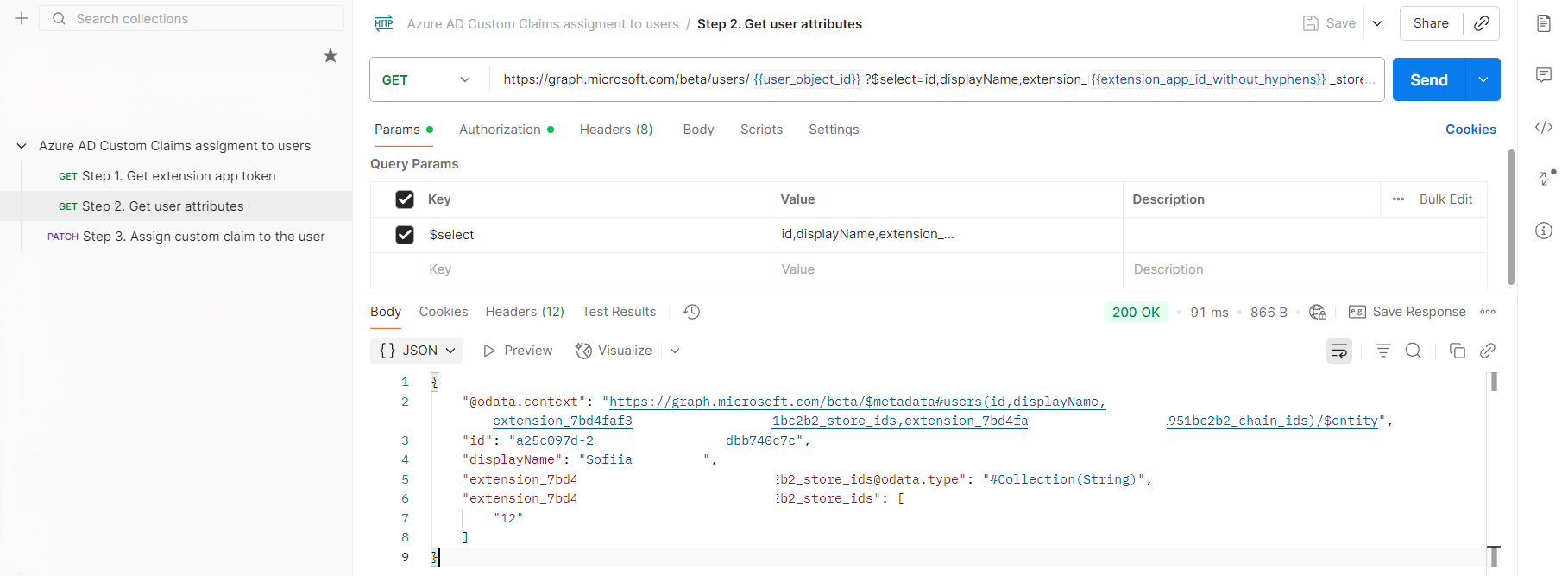Switch to the Settings tab
This screenshot has width=1568, height=576.
(834, 130)
